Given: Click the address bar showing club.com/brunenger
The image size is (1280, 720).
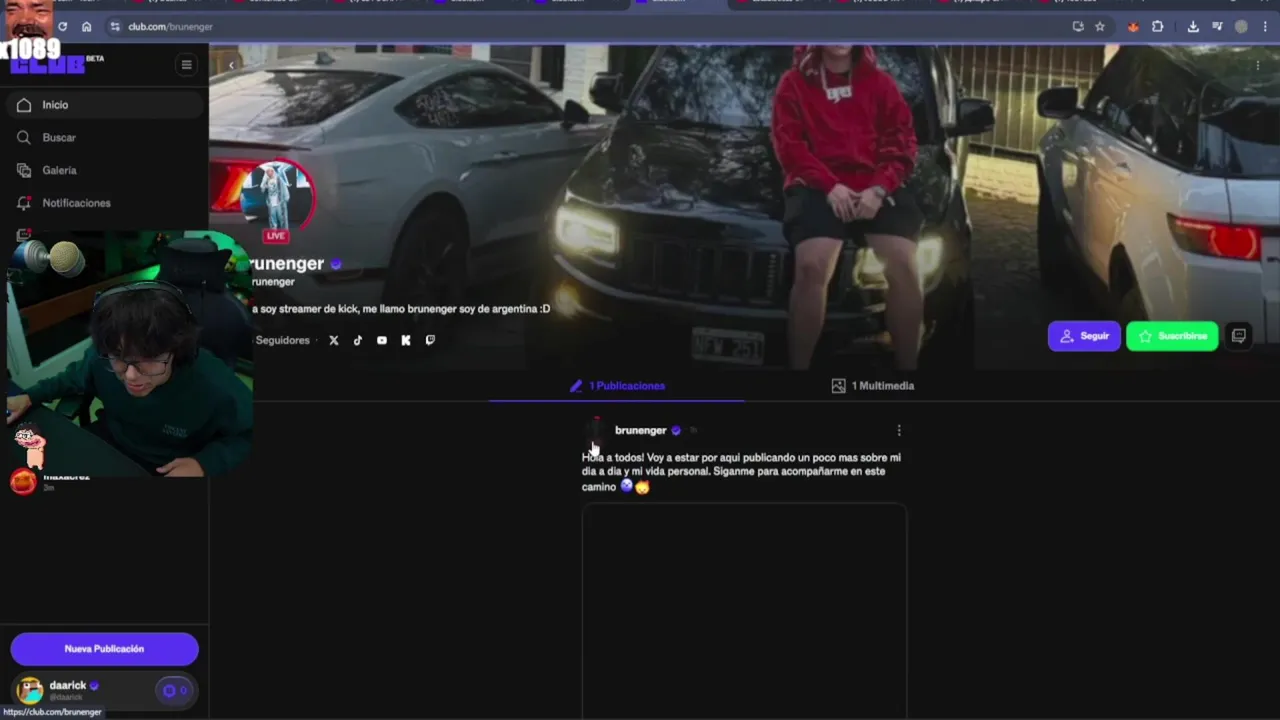Looking at the screenshot, I should coord(170,27).
